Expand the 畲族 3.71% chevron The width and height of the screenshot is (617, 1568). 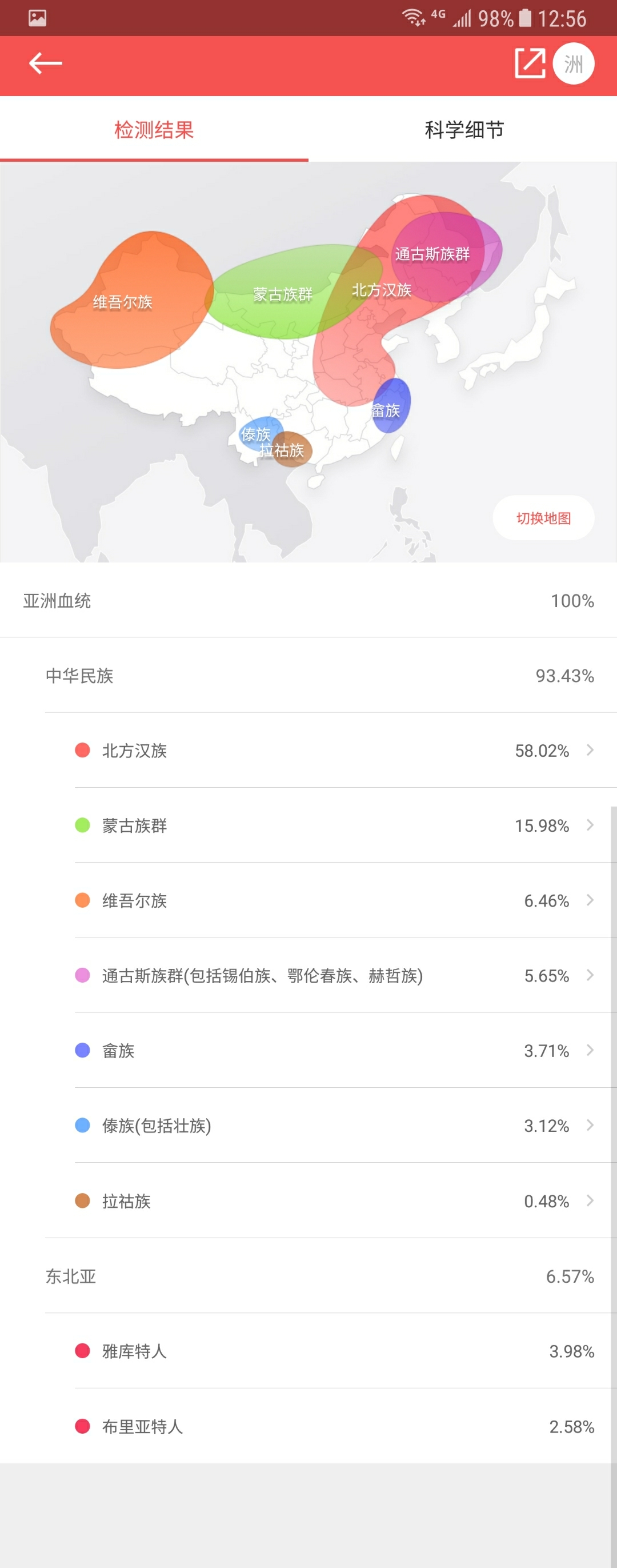click(x=590, y=1050)
